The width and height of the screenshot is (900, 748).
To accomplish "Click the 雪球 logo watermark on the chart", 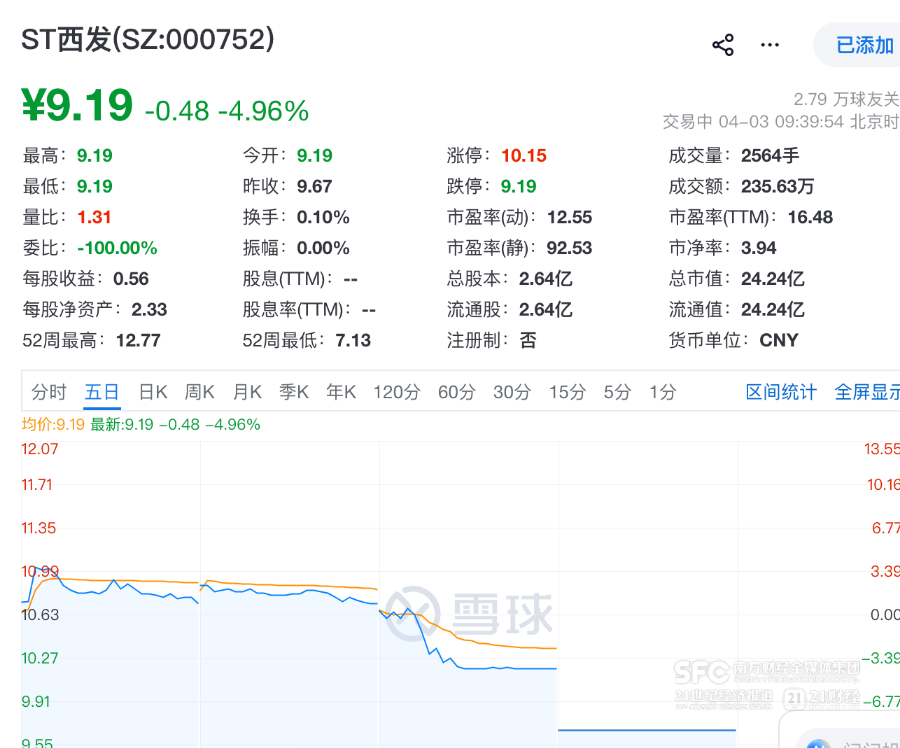I will coord(470,613).
